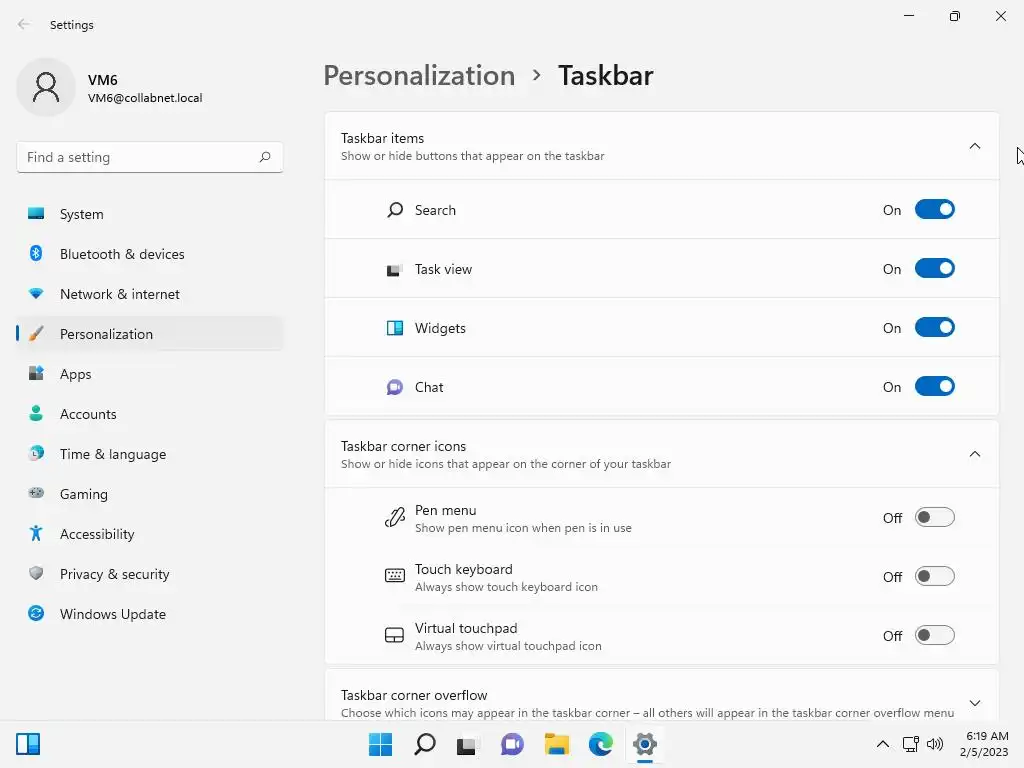Viewport: 1024px width, 768px height.
Task: Click Gaming label in sidebar
Action: pos(84,494)
